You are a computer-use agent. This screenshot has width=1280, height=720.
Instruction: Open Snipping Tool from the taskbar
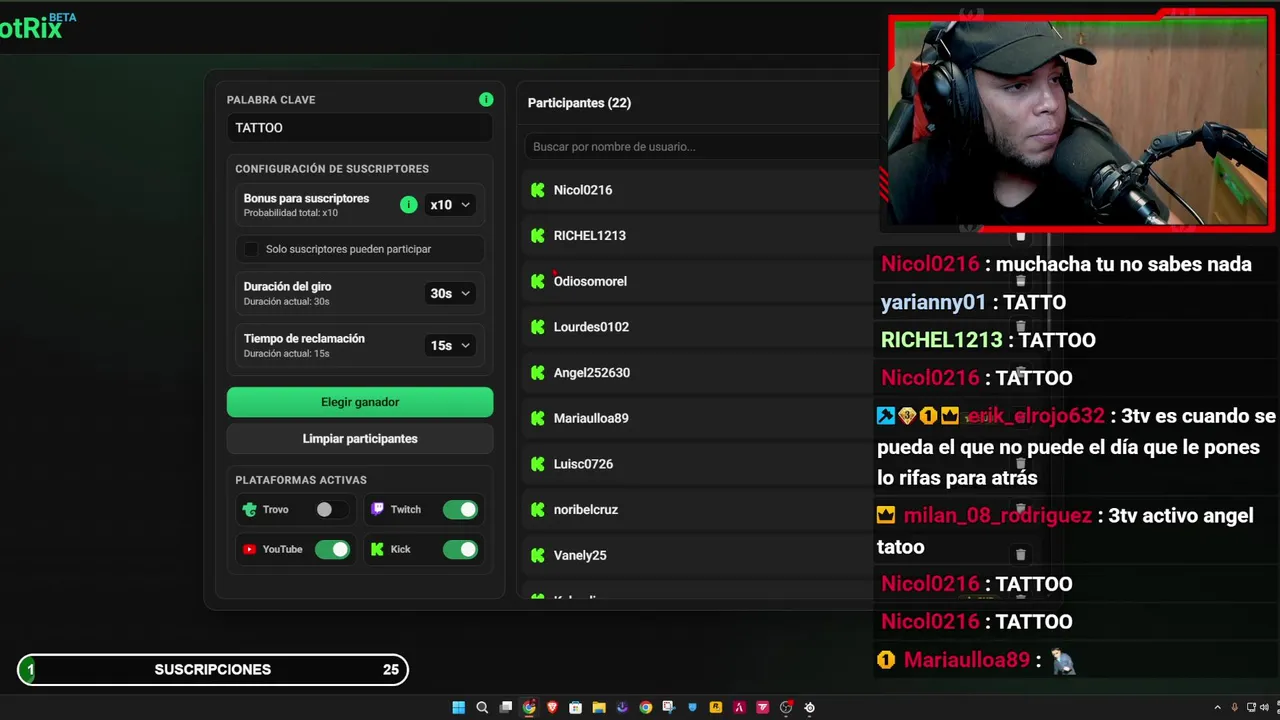pyautogui.click(x=669, y=707)
